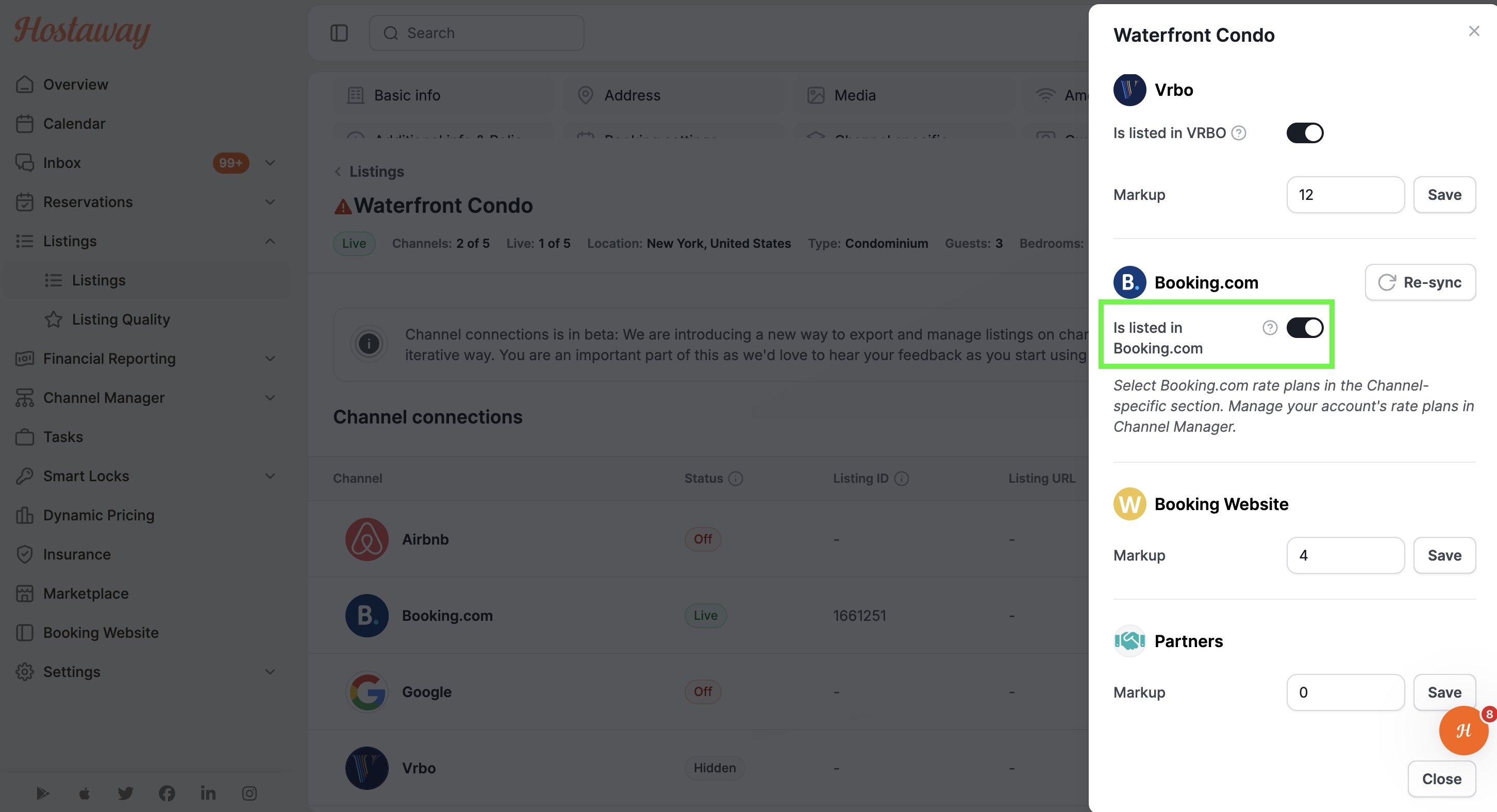This screenshot has height=812, width=1497.
Task: Disable the Is listed in Booking.com switch
Action: point(1305,328)
